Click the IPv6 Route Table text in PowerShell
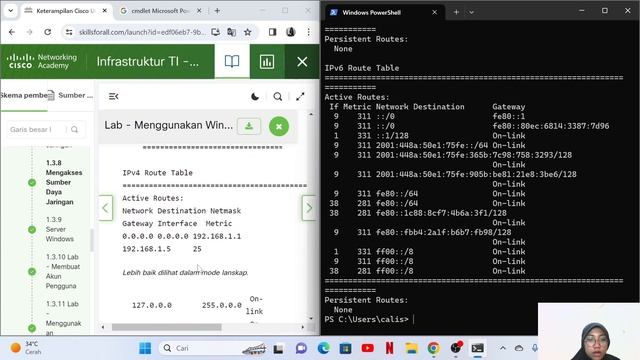This screenshot has height=360, width=640. click(362, 68)
